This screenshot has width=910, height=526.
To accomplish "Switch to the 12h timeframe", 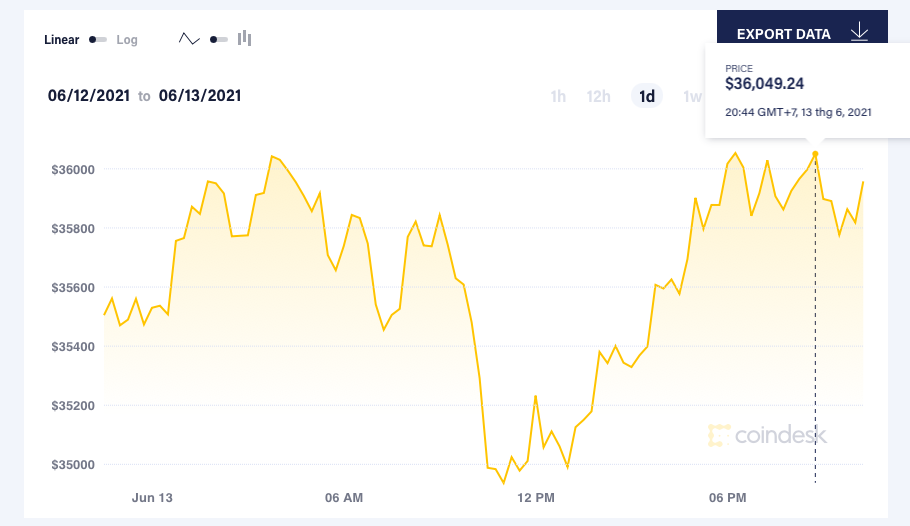I will (x=598, y=96).
